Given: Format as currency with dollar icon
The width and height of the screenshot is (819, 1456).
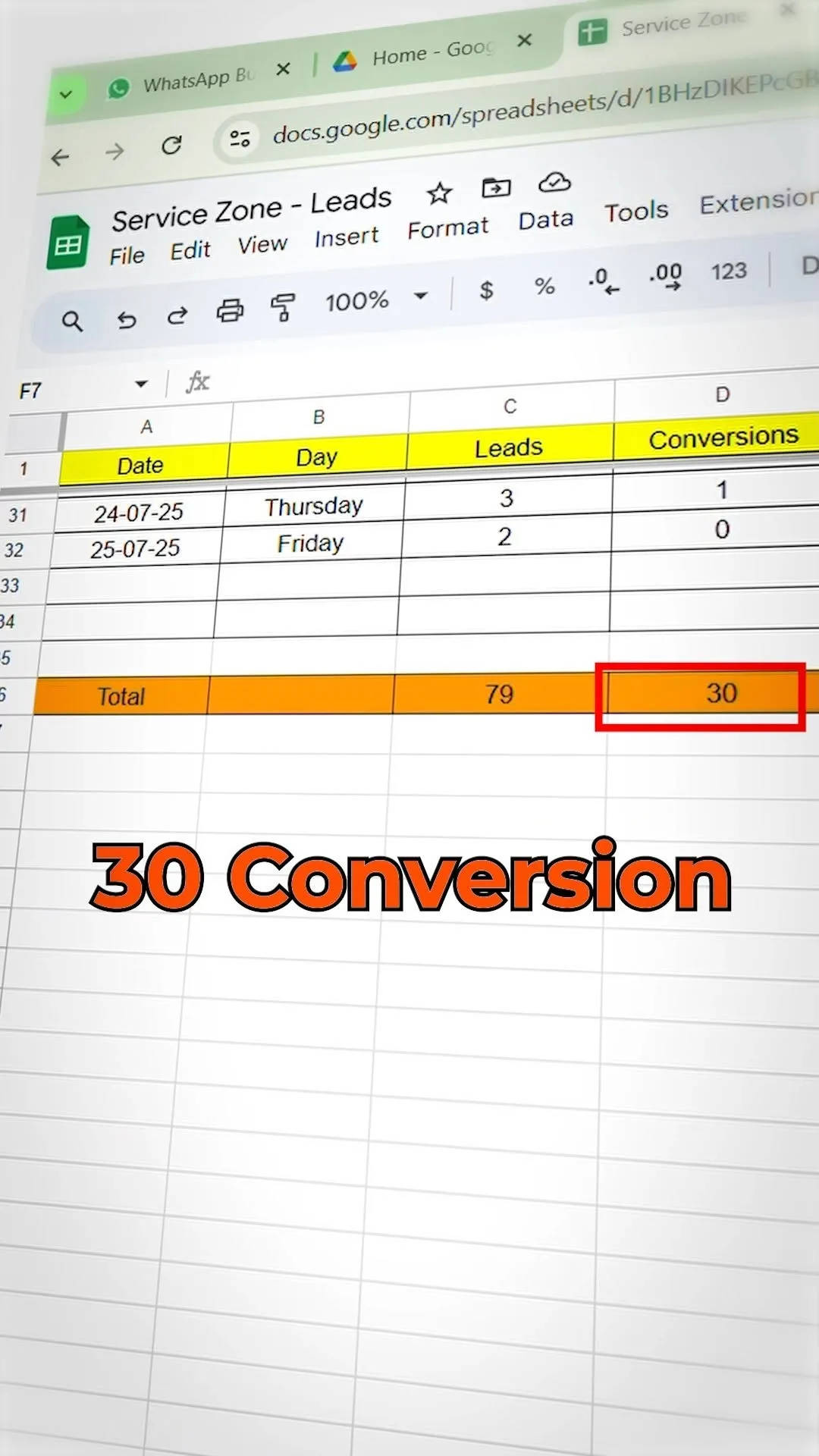Looking at the screenshot, I should [486, 290].
